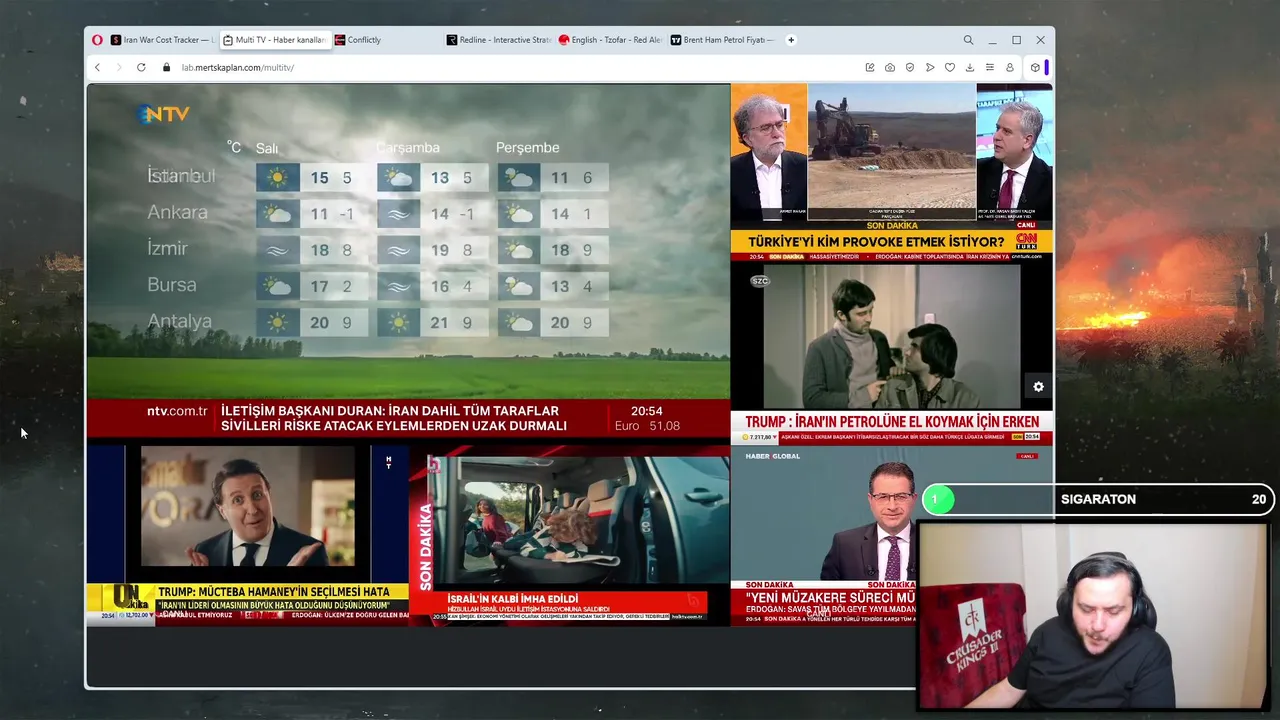Click the pencil edit icon in address bar
Screen dimensions: 1280x720
point(870,67)
